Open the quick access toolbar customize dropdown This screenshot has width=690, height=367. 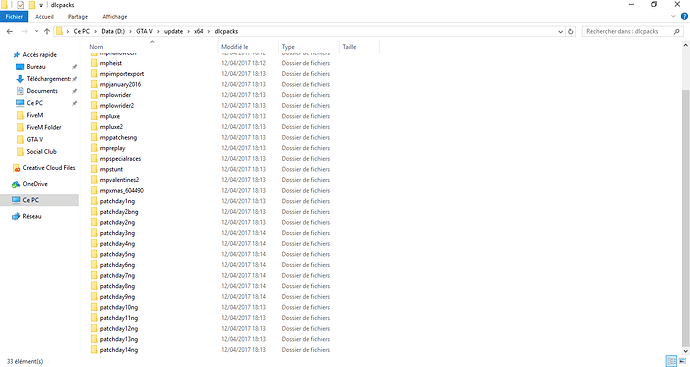pos(41,5)
